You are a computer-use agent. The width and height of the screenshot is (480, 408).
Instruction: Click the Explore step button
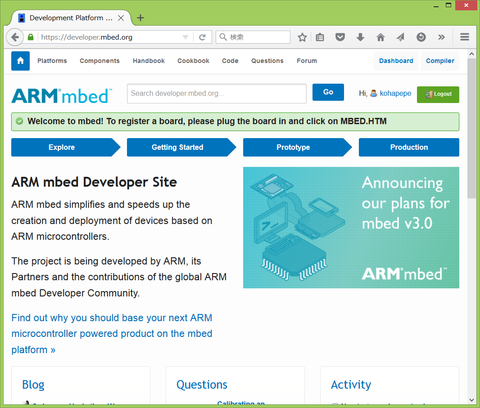tap(65, 147)
